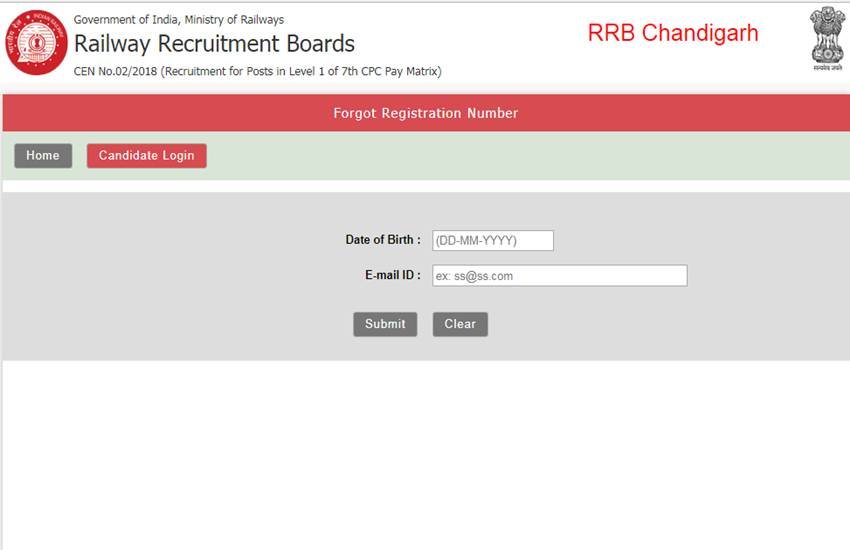Click the white strip between navigation bar and form

(x=425, y=186)
